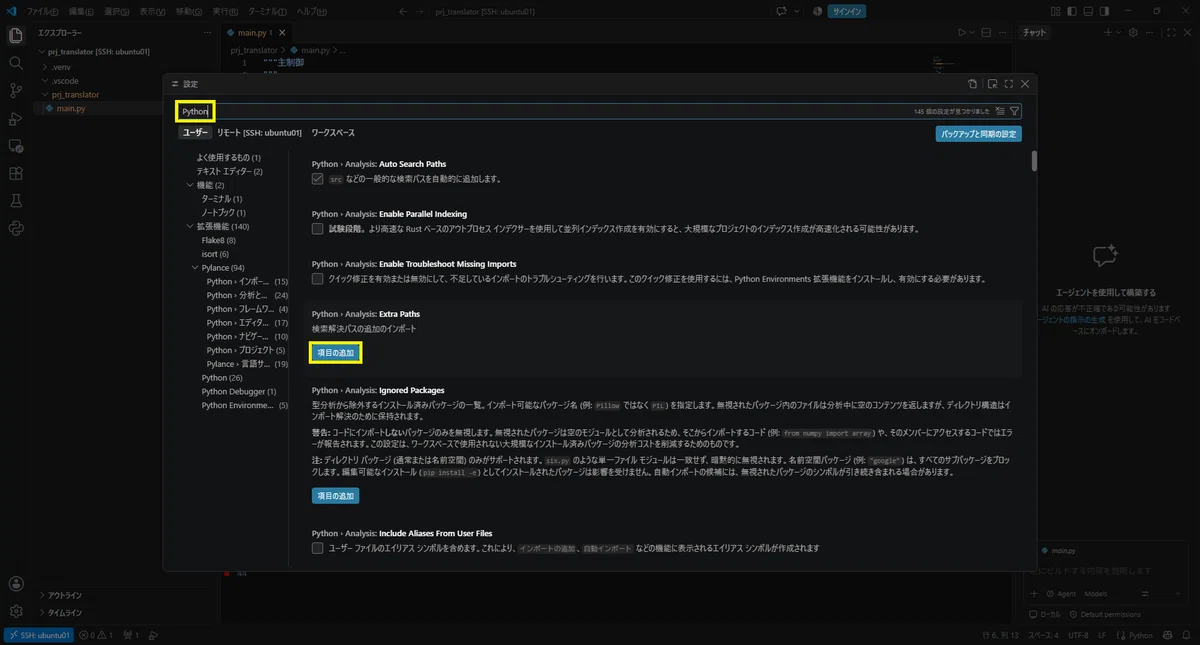Collapse the Pylance tree section
The width and height of the screenshot is (1200, 645).
(x=194, y=268)
